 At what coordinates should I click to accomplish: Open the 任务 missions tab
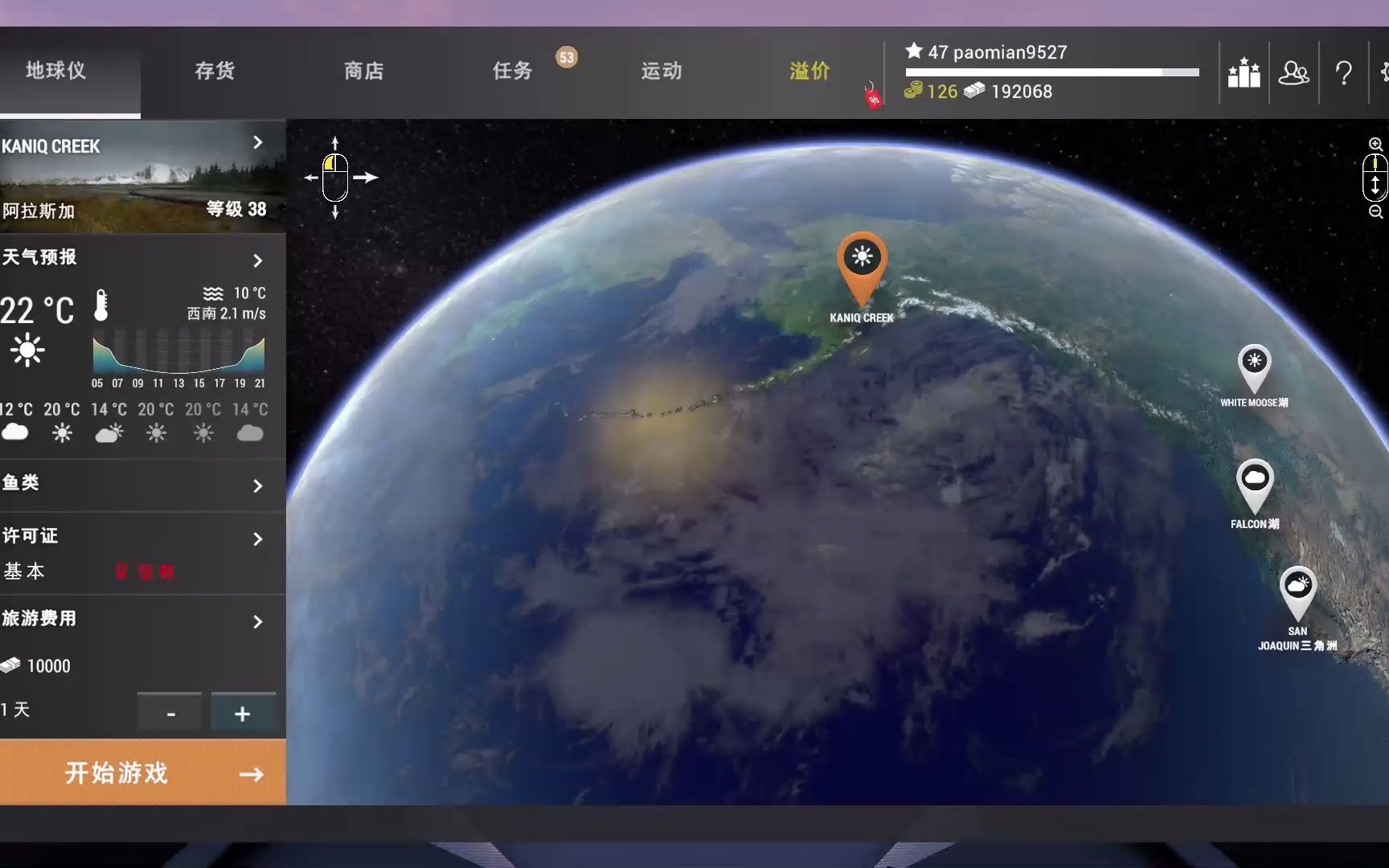click(x=513, y=71)
